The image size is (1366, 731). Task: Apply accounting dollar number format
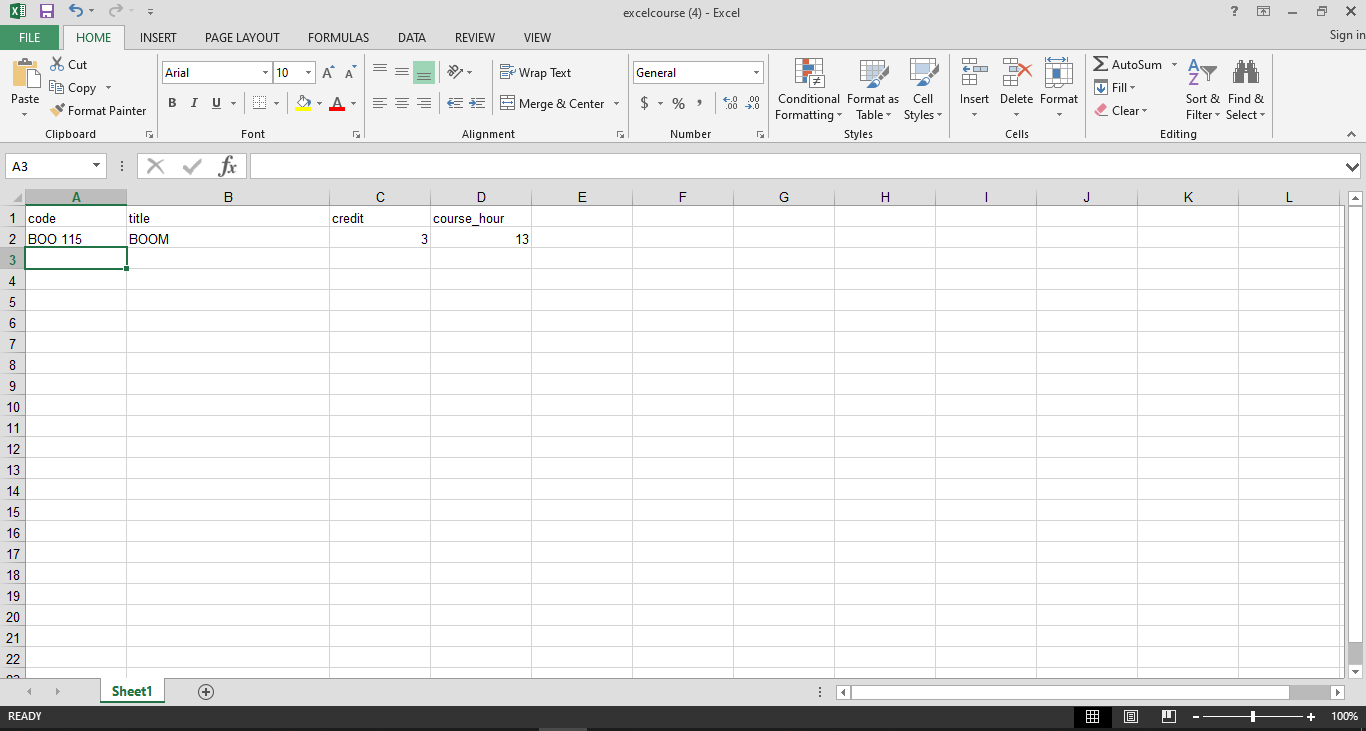coord(645,103)
